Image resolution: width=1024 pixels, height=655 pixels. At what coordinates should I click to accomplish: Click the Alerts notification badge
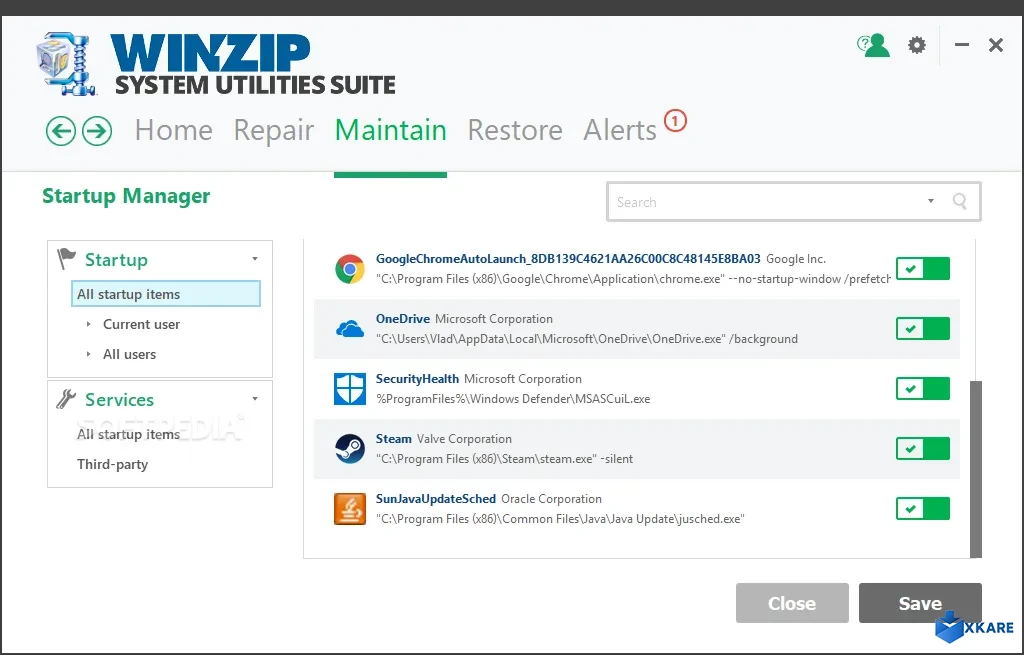pos(675,121)
